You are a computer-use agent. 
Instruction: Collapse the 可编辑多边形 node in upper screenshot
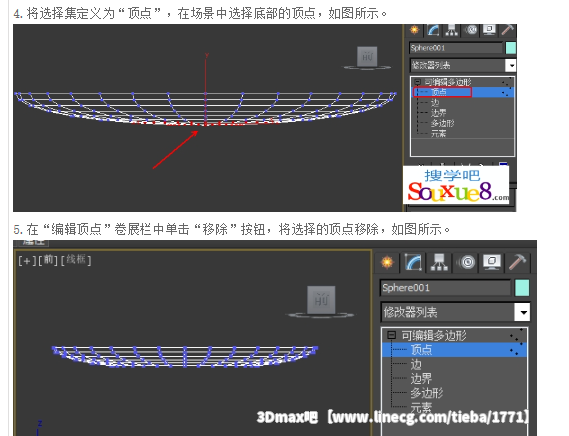(418, 82)
